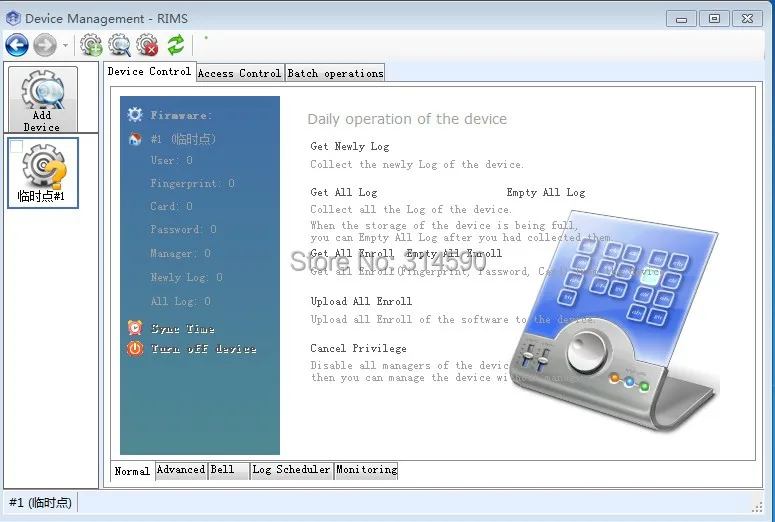This screenshot has height=522, width=775.
Task: Click Upload All Enroll
Action: point(361,302)
